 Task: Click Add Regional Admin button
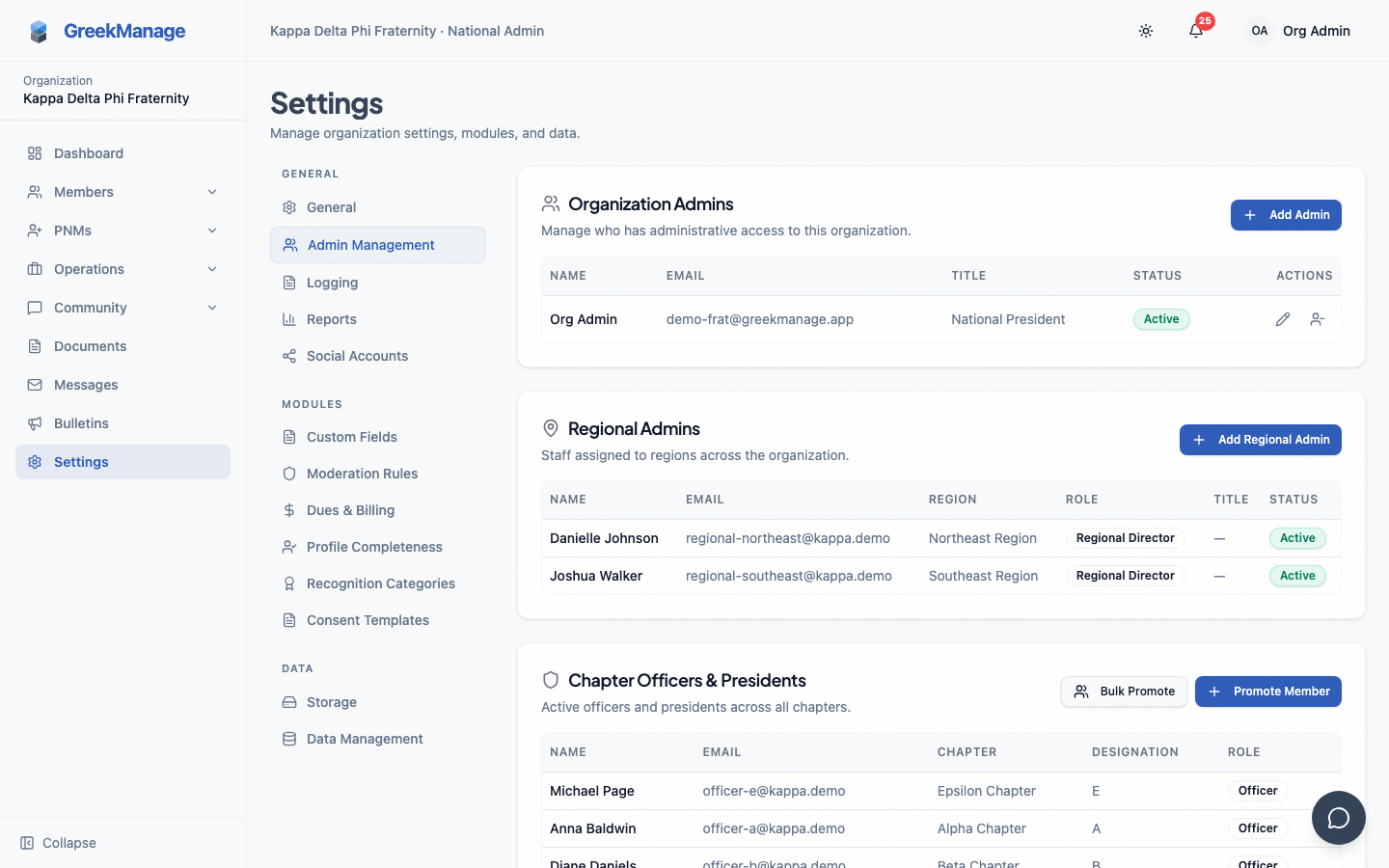[x=1261, y=440]
